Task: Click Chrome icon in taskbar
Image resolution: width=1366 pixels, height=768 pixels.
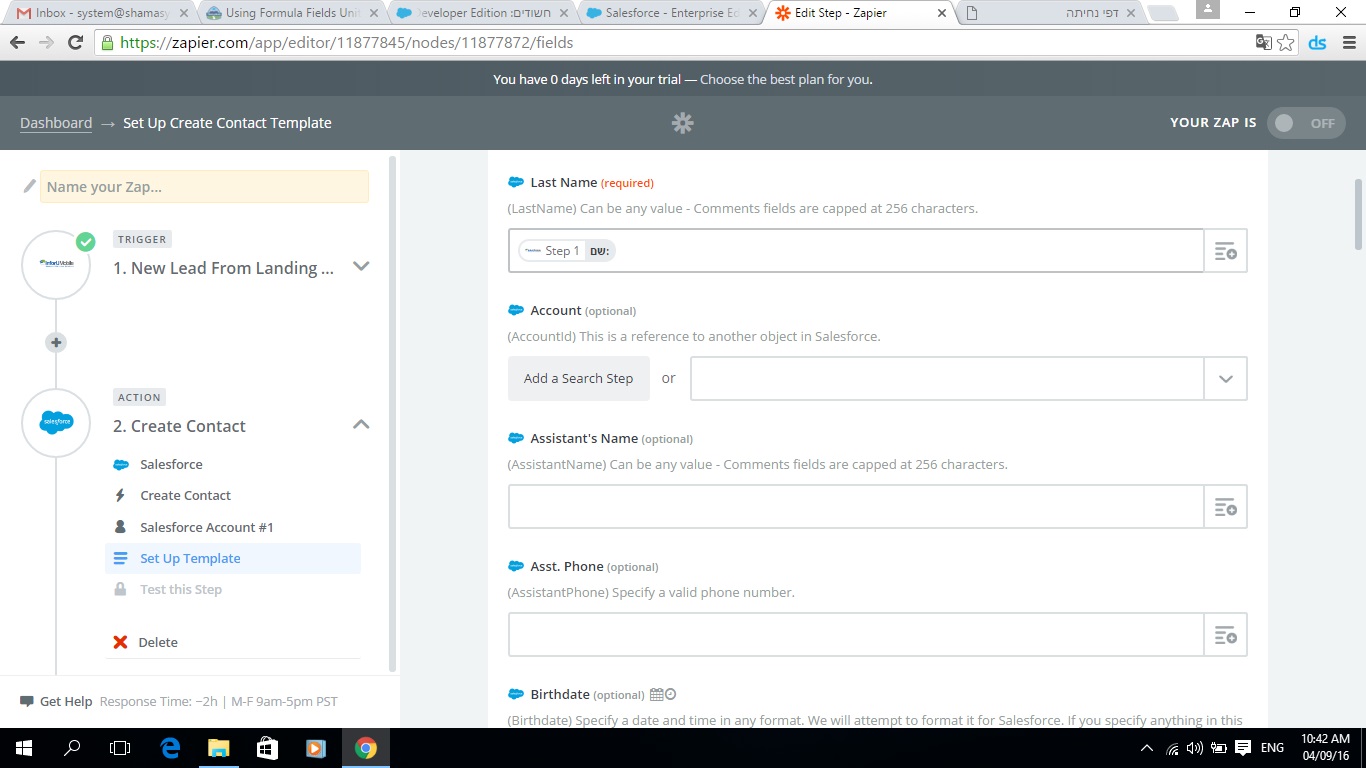Action: (365, 748)
